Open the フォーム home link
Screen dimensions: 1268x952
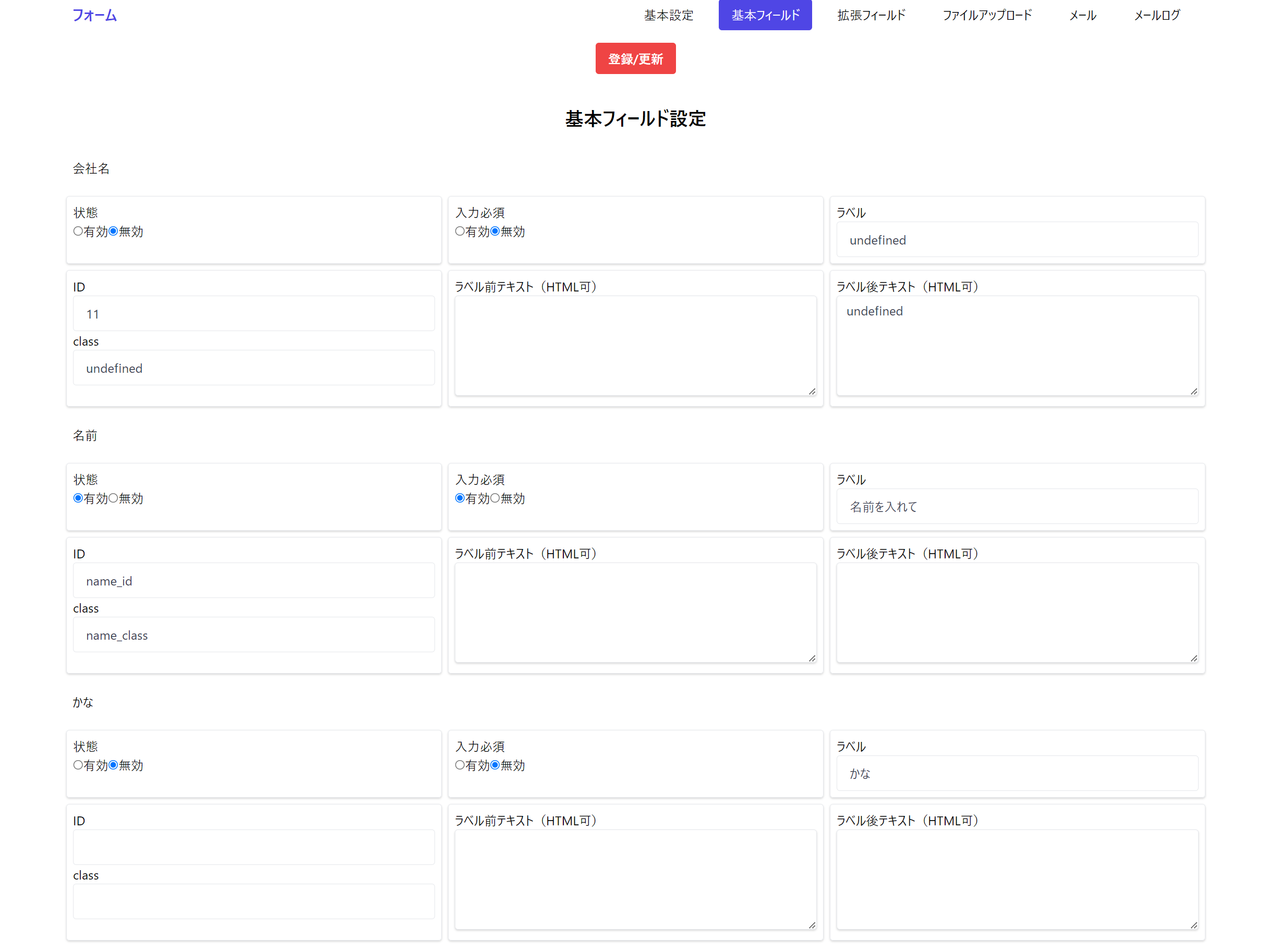tap(94, 16)
